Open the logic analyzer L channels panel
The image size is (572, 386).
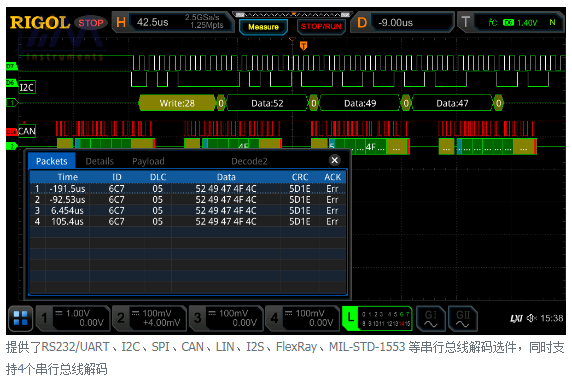377,318
